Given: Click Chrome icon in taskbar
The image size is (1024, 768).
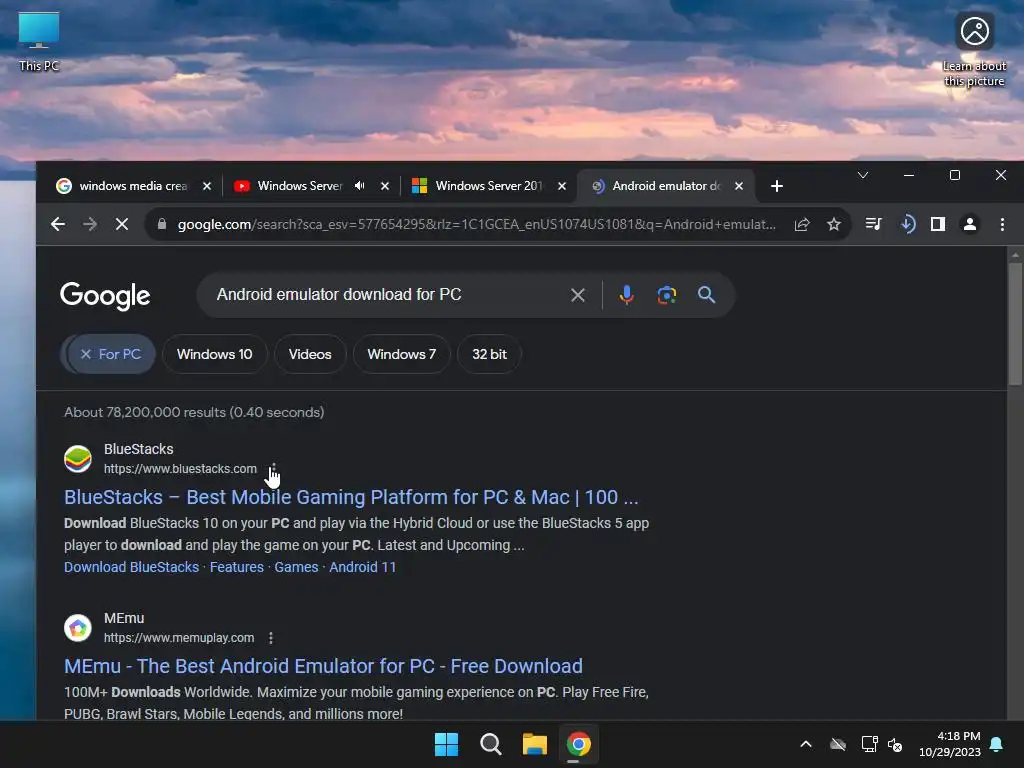Looking at the screenshot, I should [x=579, y=744].
